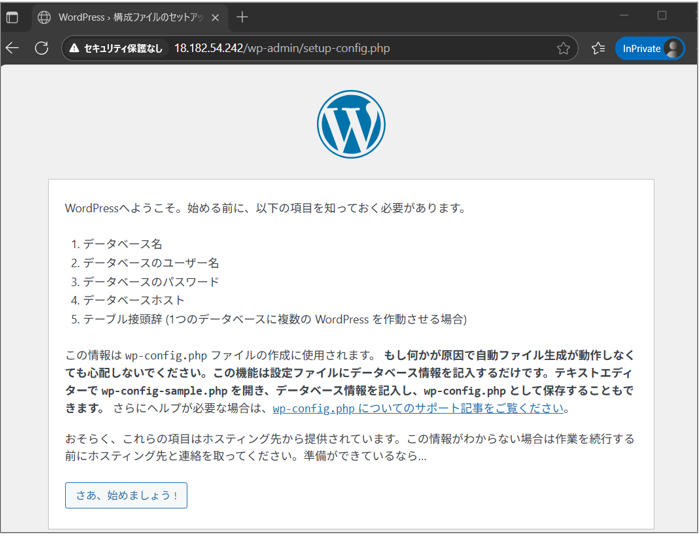Click list item データベース名

pos(122,244)
